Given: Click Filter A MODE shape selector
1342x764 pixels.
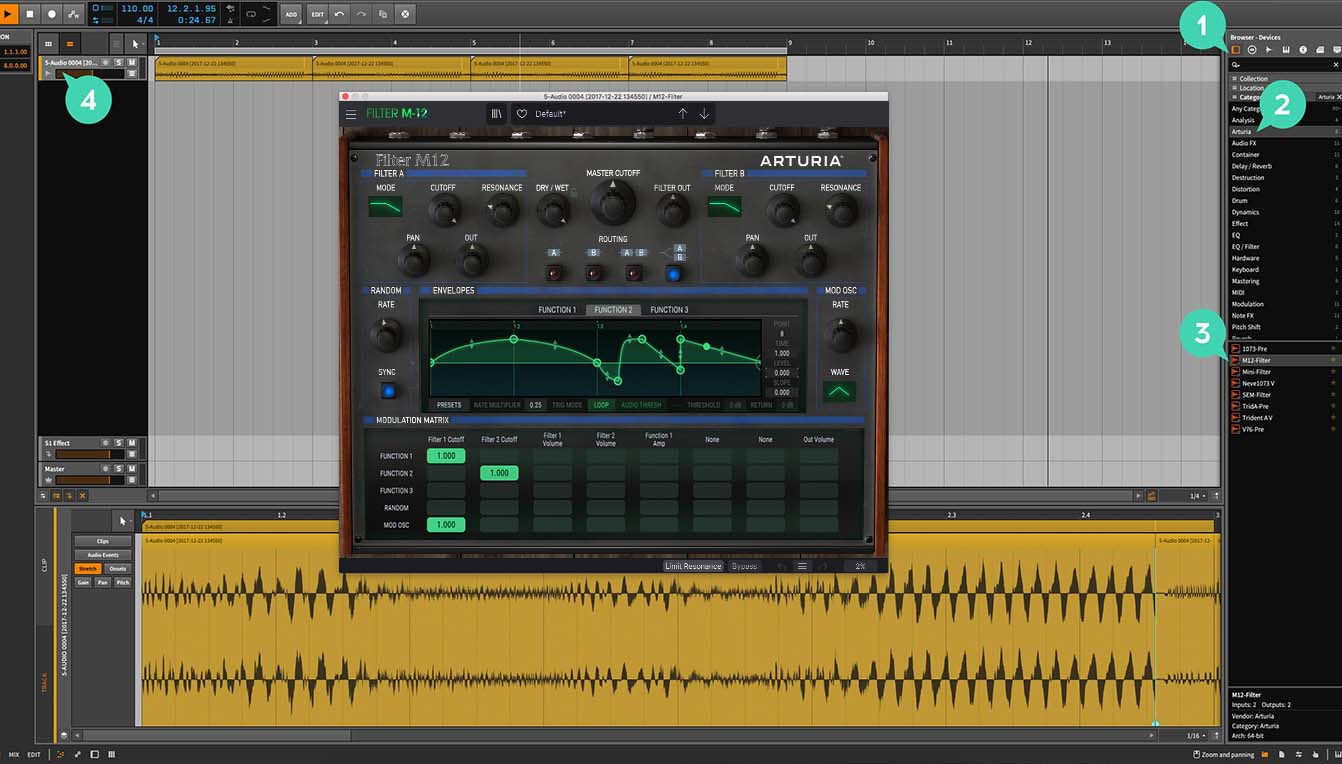Looking at the screenshot, I should point(386,206).
